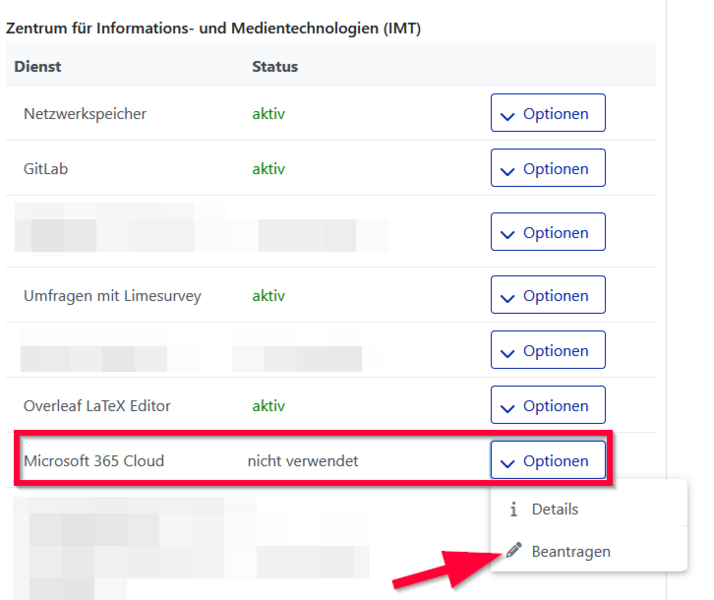Viewport: 714px width, 600px height.
Task: Click the Dienst column header
Action: tap(38, 67)
